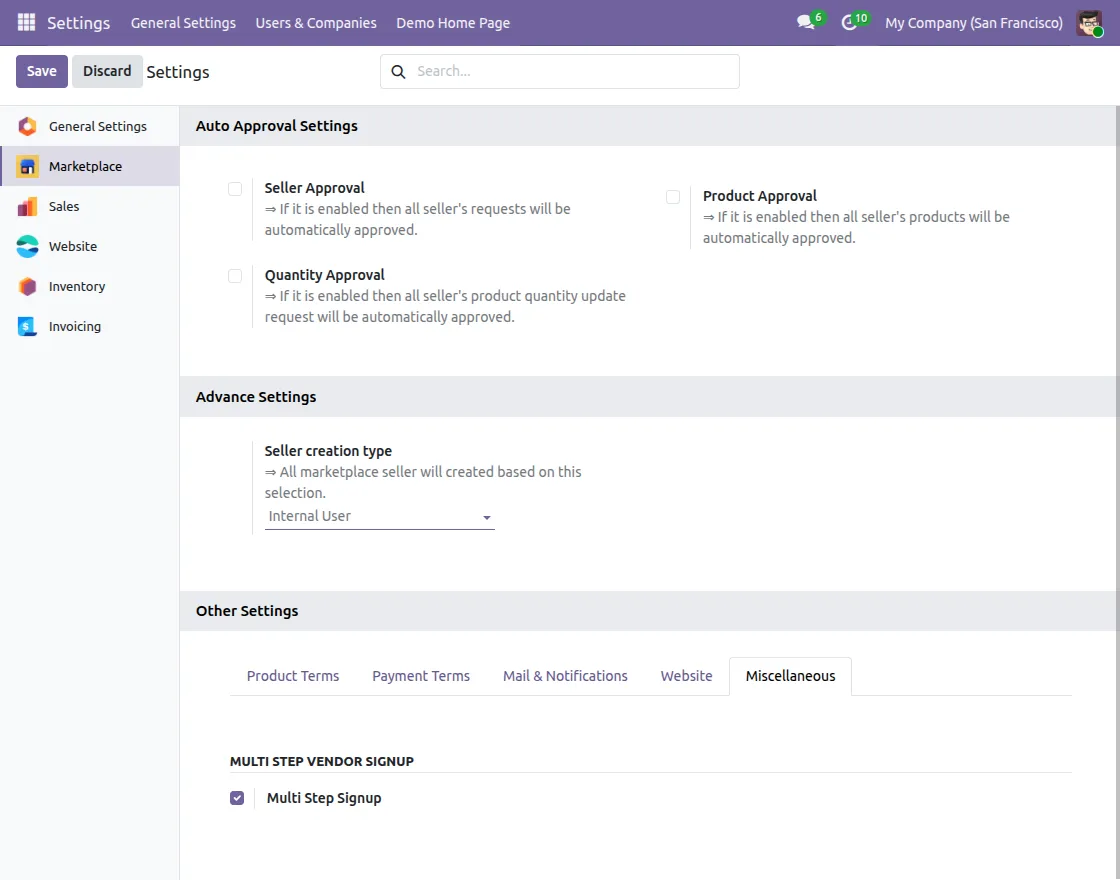
Task: Open the Seller creation type dropdown
Action: (379, 516)
